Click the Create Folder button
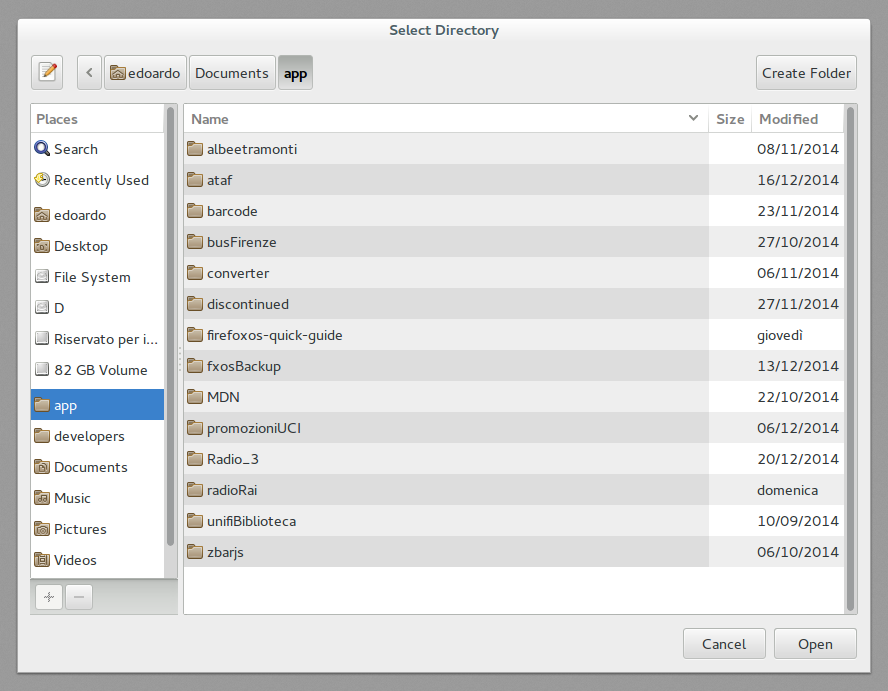Screen dimensions: 888x691 pyautogui.click(x=806, y=73)
